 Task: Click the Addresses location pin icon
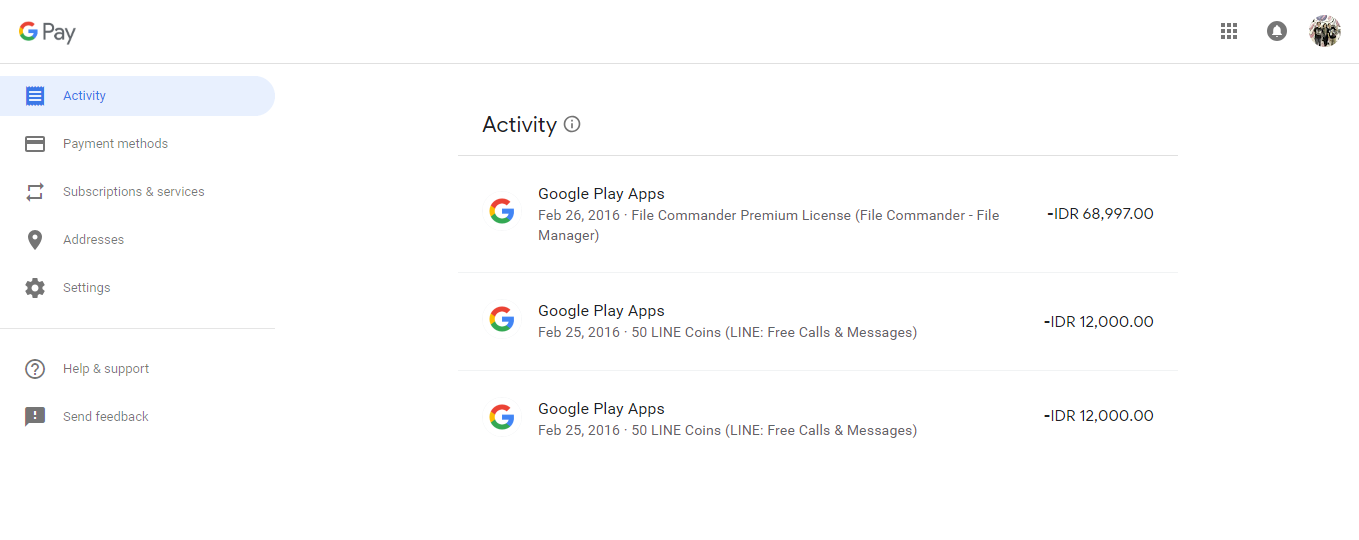tap(35, 240)
